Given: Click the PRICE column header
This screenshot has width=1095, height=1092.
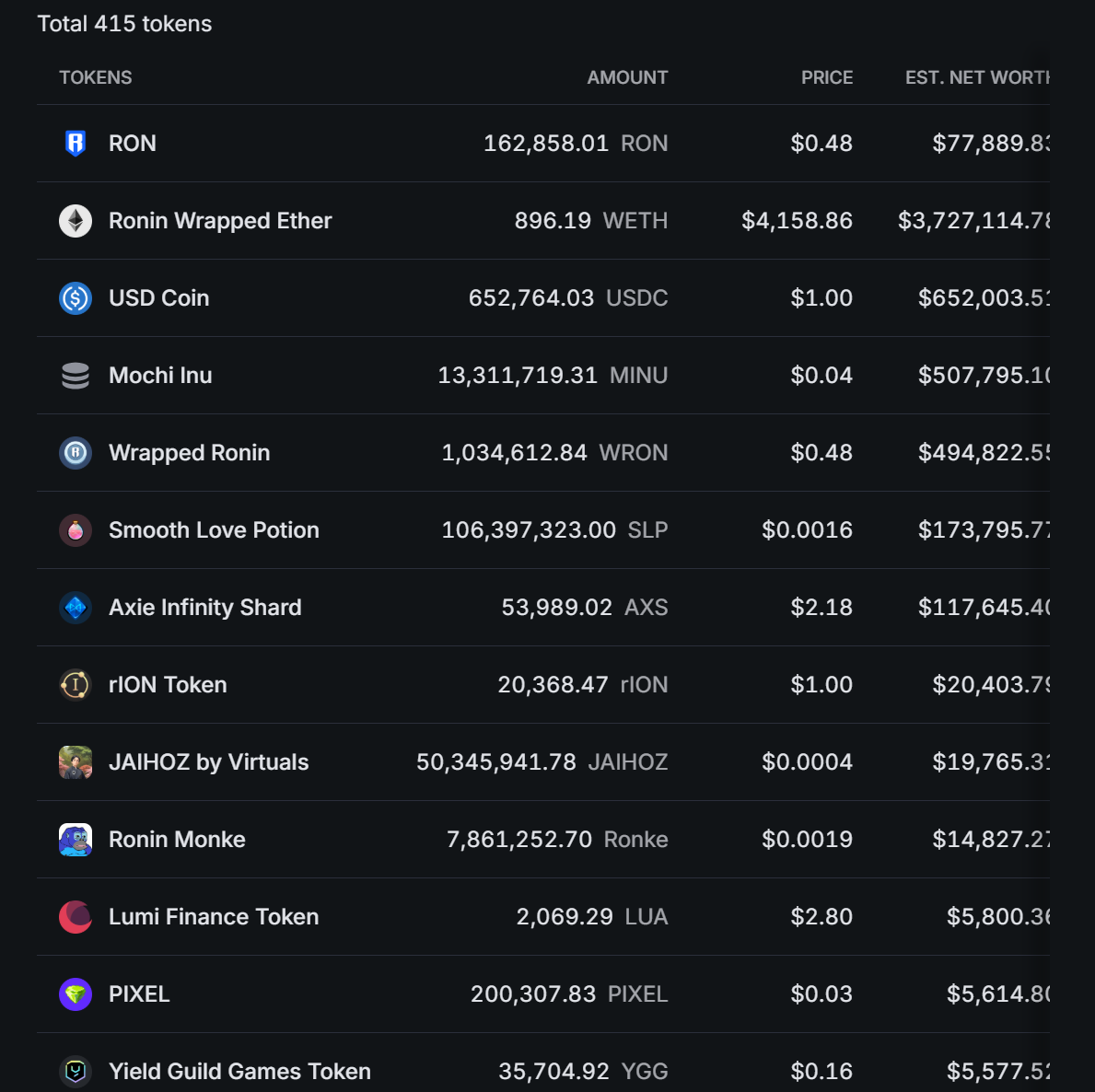Looking at the screenshot, I should point(827,77).
